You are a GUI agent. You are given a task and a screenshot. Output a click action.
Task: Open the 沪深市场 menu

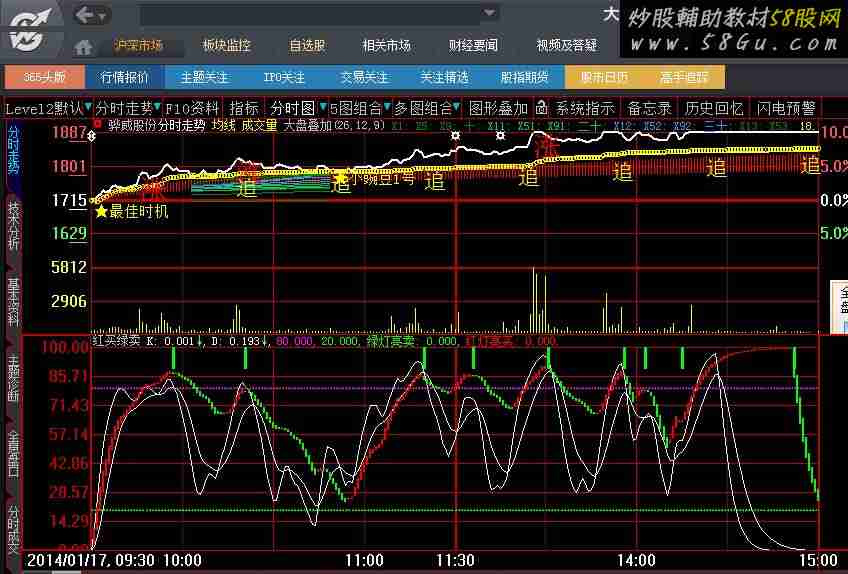coord(138,46)
